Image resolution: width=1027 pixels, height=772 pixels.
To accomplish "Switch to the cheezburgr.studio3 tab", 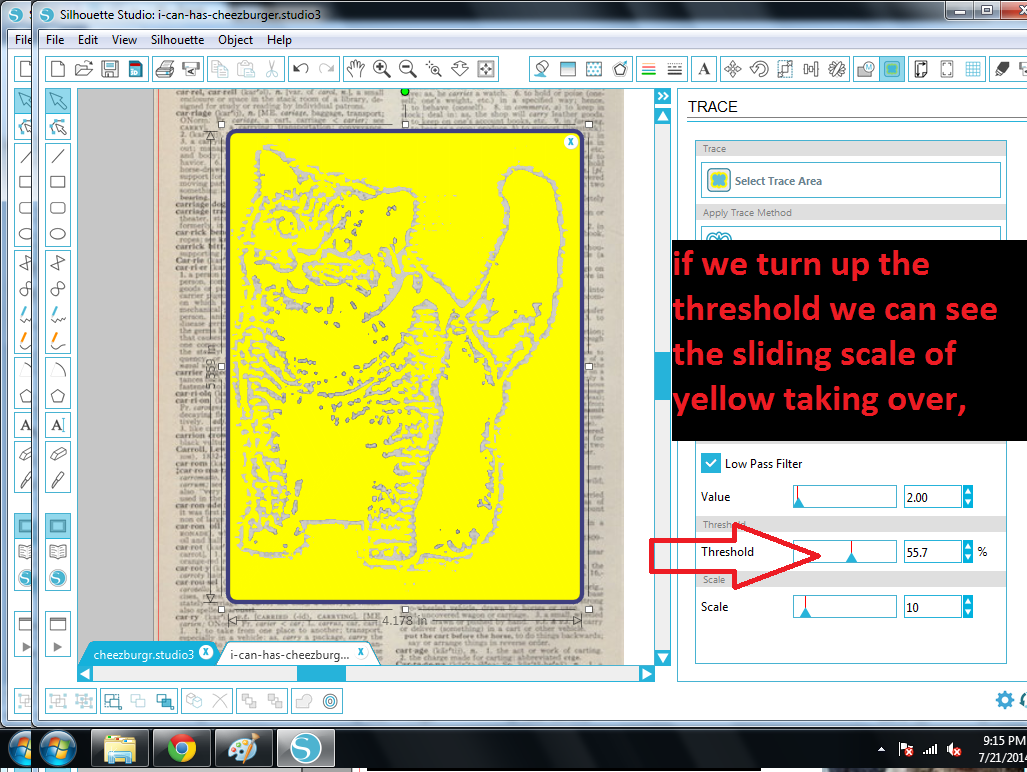I will [x=143, y=654].
